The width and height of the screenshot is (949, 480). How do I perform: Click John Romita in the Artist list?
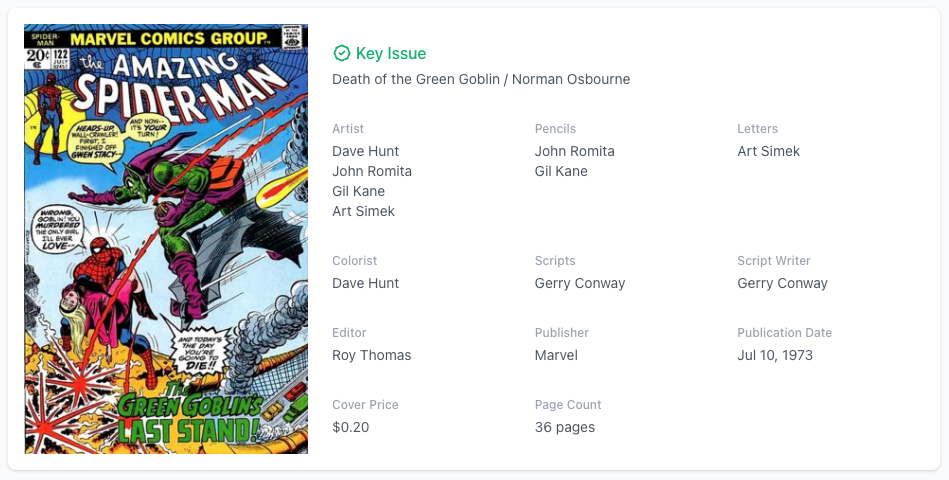(x=372, y=171)
